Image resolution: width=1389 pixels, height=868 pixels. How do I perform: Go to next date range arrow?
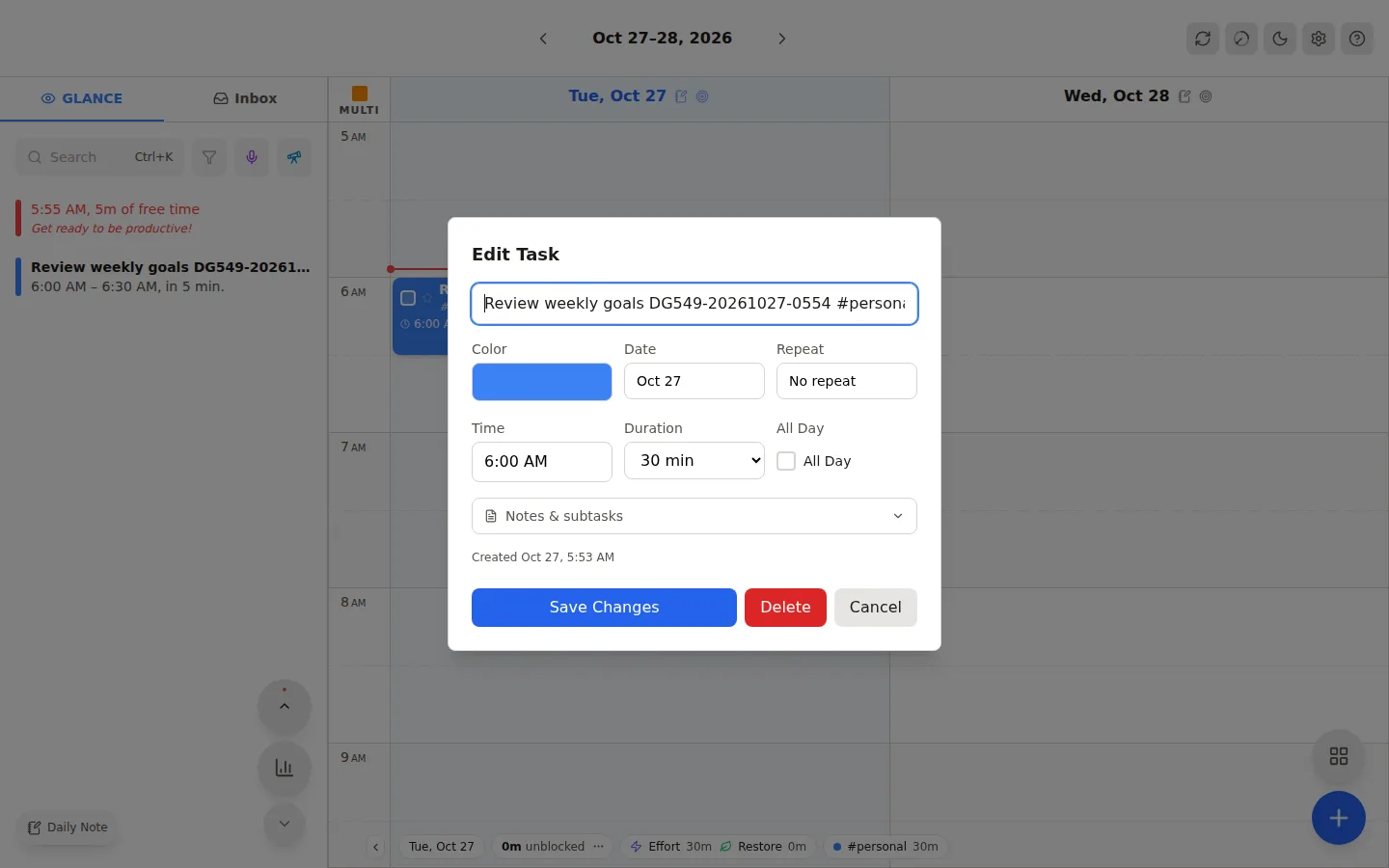coord(782,39)
